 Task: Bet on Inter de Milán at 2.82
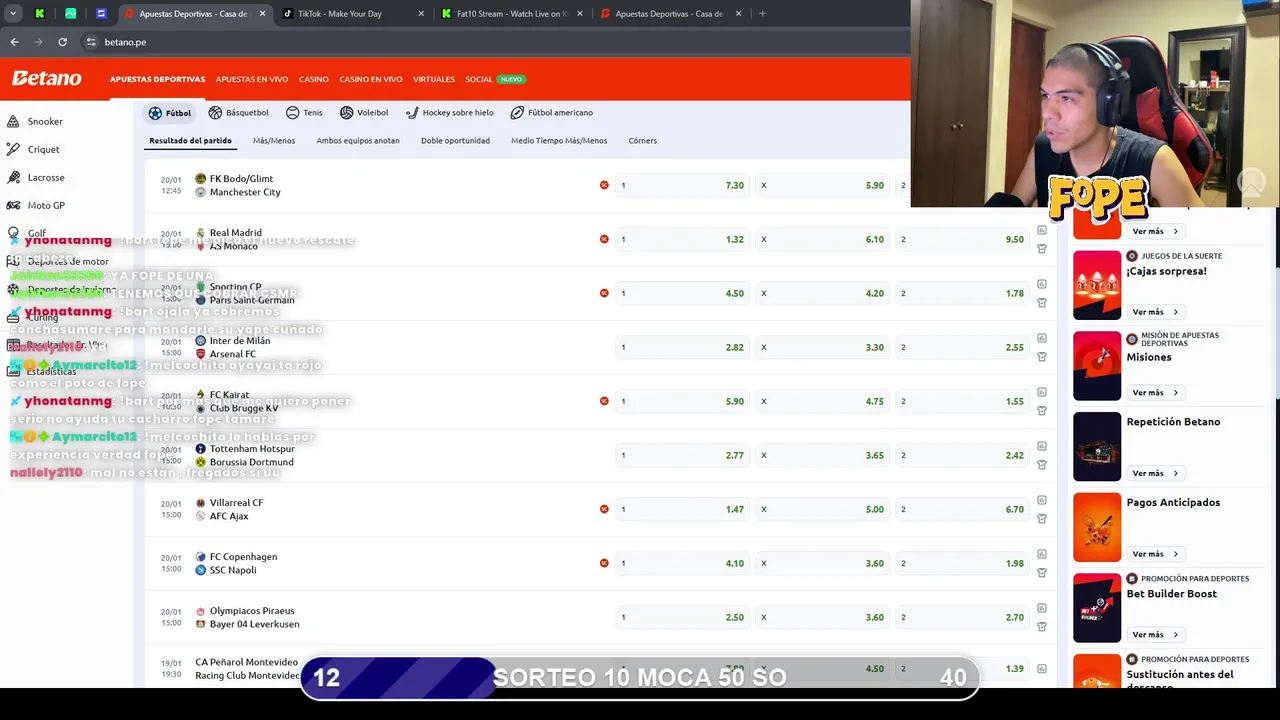click(x=683, y=347)
